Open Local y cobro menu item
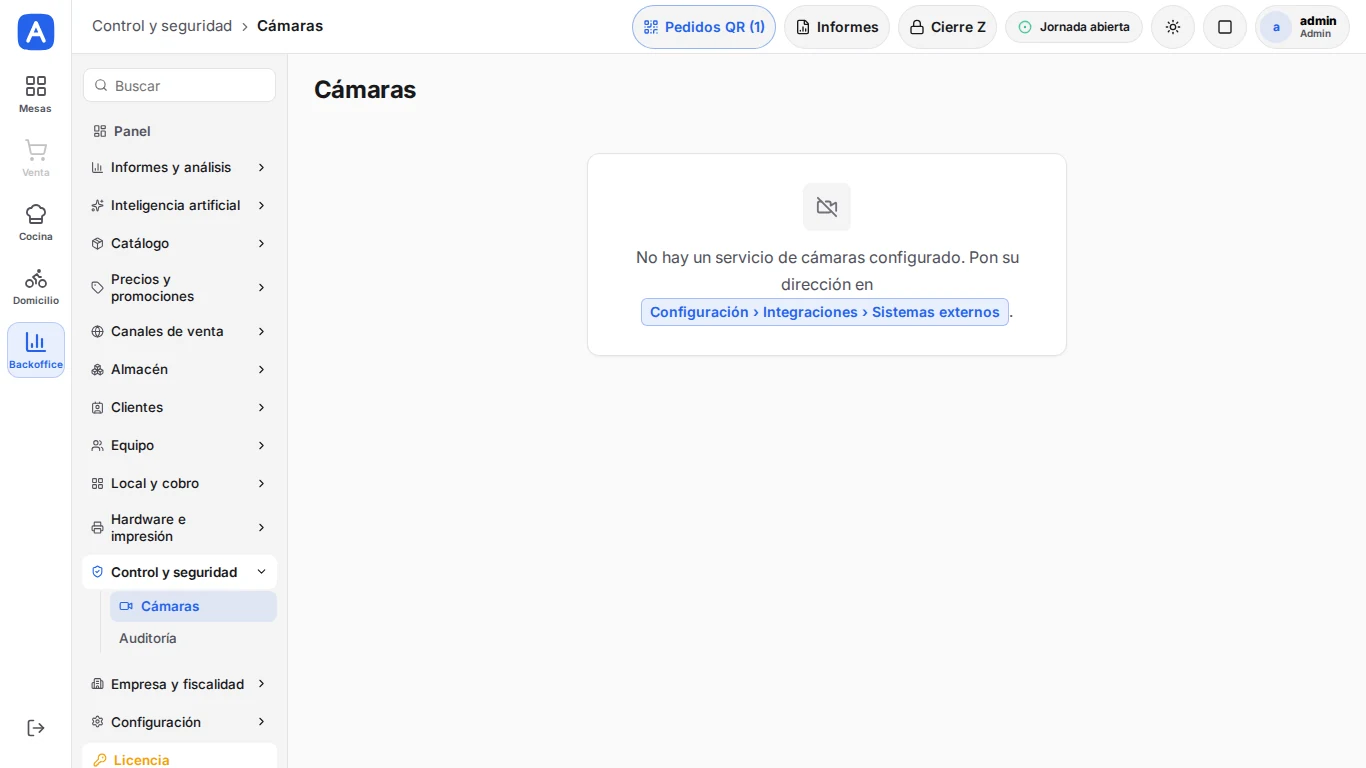Viewport: 1366px width, 768px height. click(x=179, y=483)
